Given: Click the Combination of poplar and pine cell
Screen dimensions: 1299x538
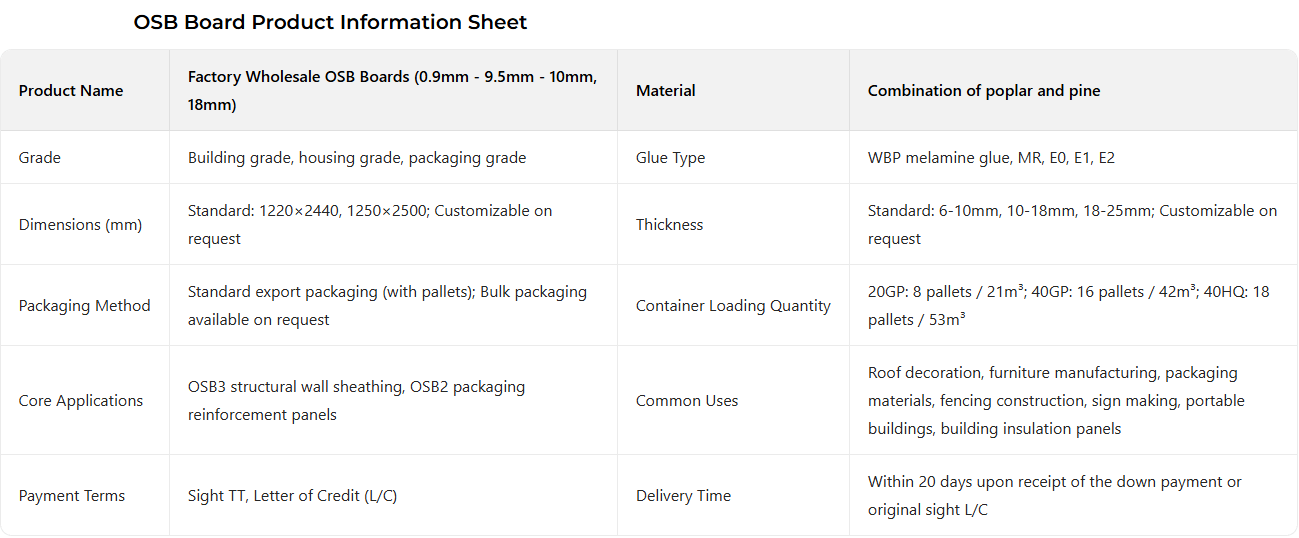Looking at the screenshot, I should point(984,91).
